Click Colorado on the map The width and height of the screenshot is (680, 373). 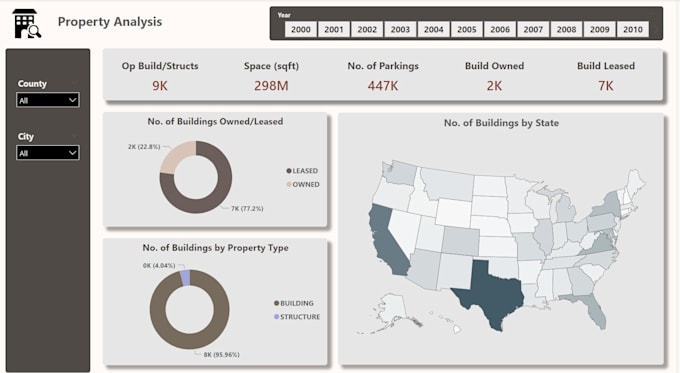(461, 241)
